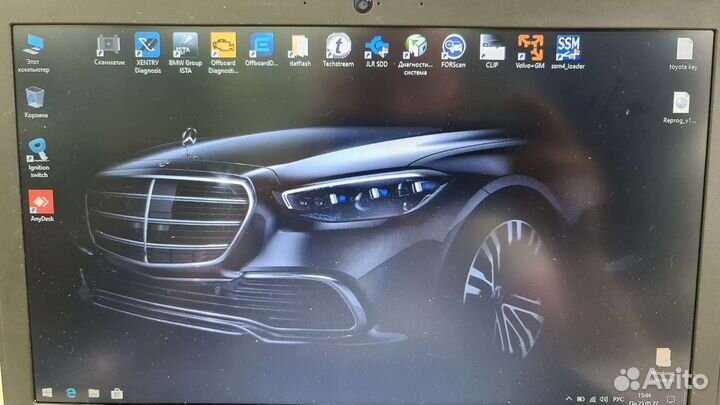Select the Volvo+GM desktop icon
Image resolution: width=720 pixels, height=405 pixels.
[x=530, y=47]
